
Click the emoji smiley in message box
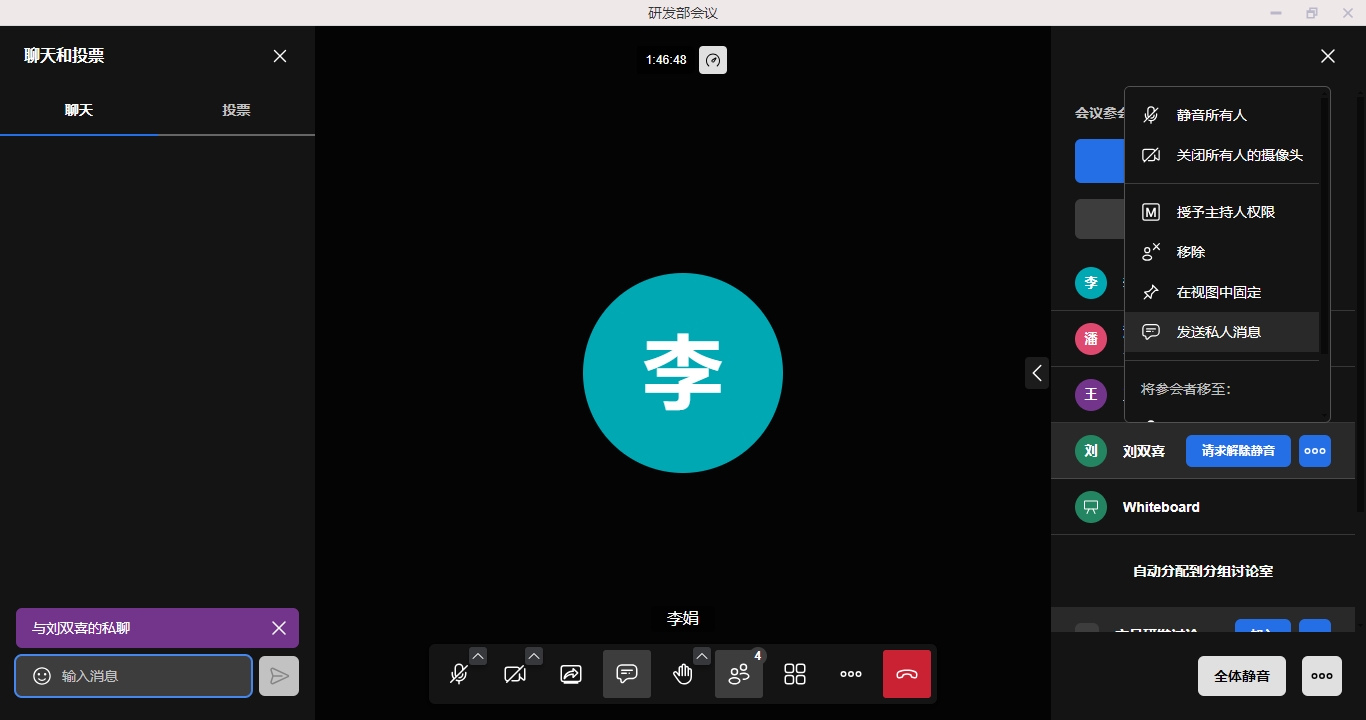point(42,676)
